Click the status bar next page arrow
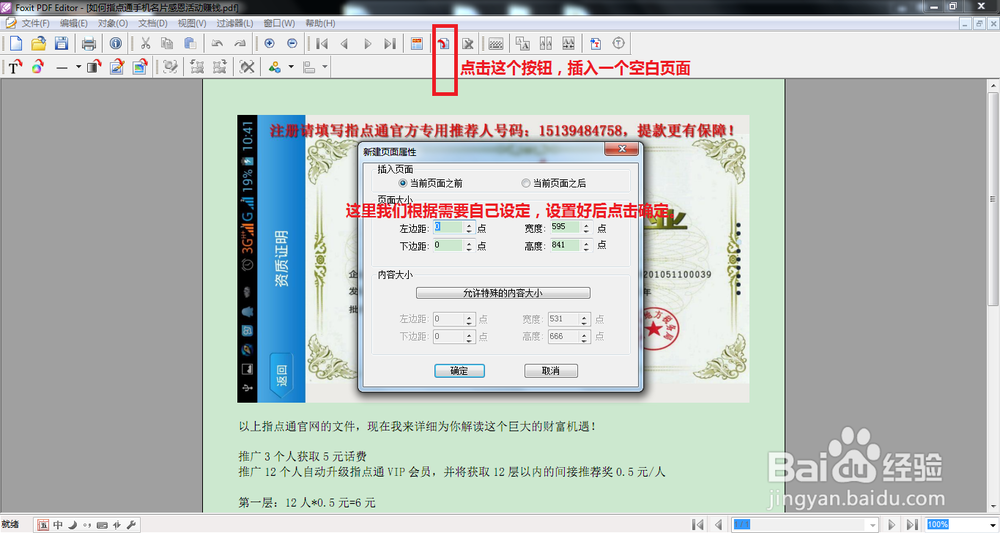Screen dimensions: 1000x533 (892, 524)
